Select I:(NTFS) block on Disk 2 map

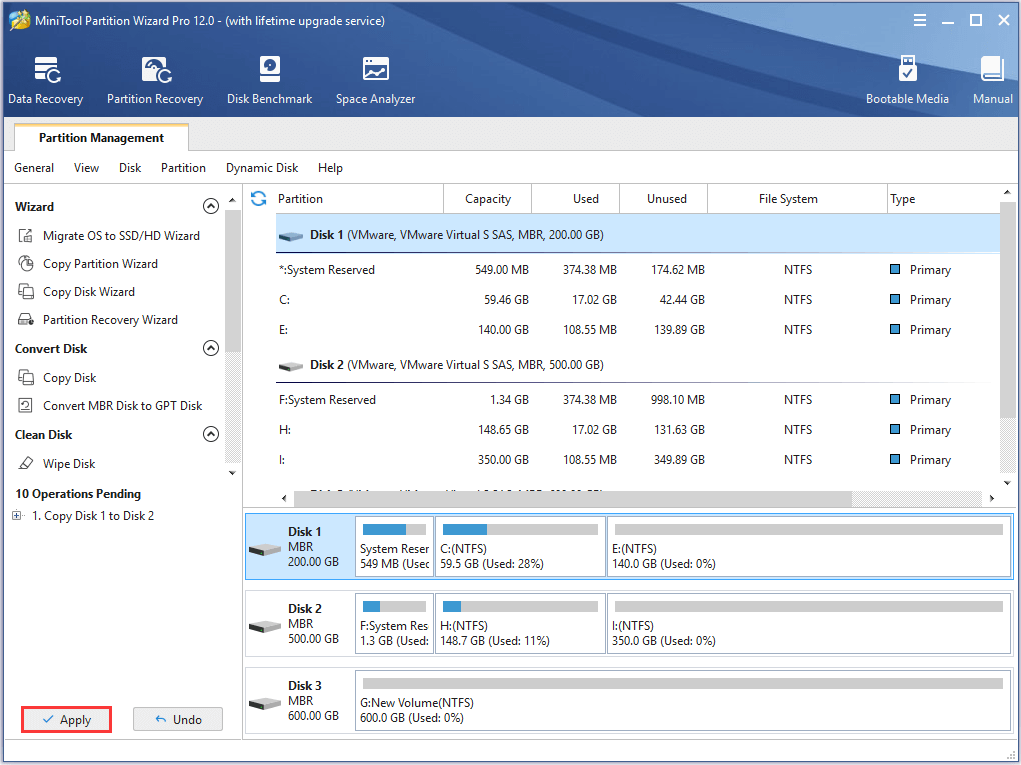click(x=809, y=624)
